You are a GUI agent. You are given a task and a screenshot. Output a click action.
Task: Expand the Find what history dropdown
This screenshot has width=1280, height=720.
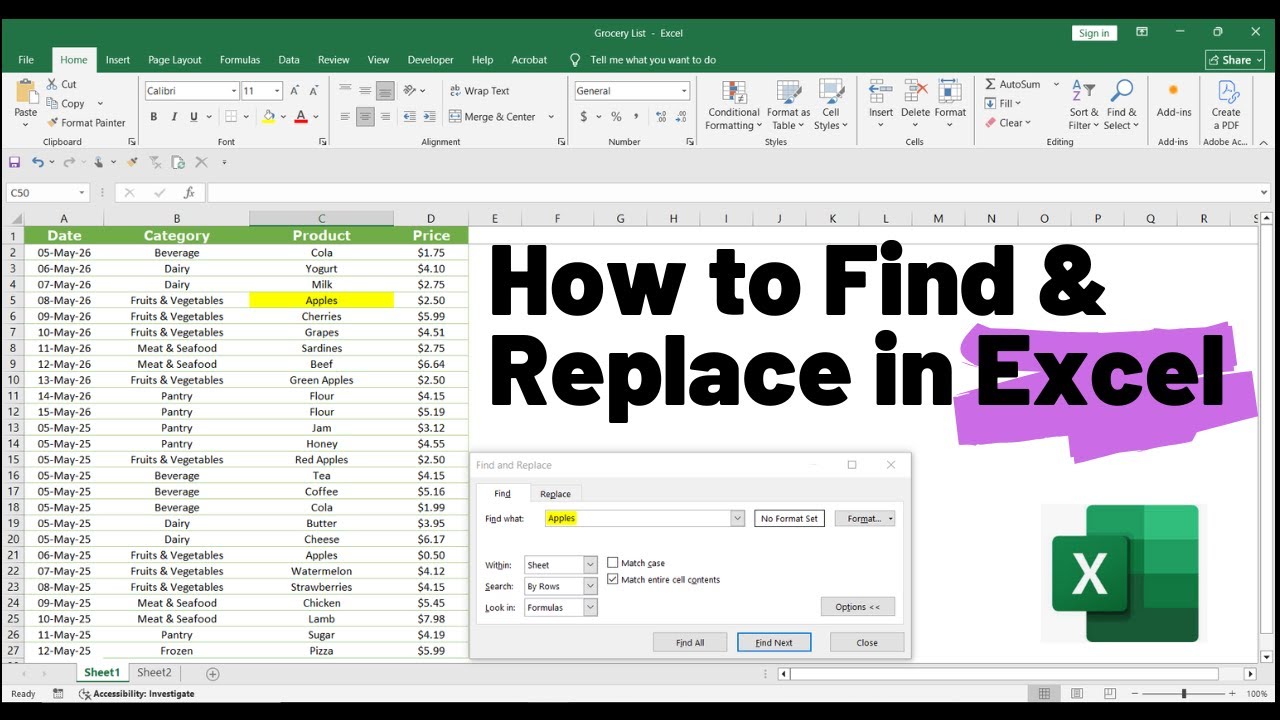(x=737, y=518)
